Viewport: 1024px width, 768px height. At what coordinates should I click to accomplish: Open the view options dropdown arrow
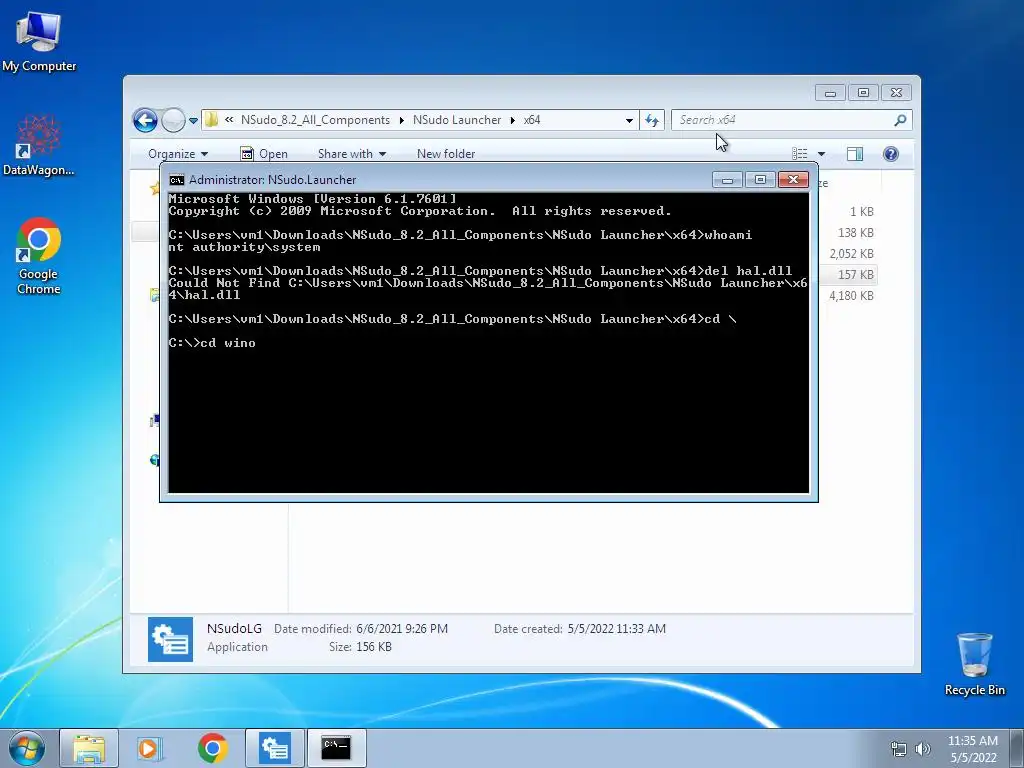[x=822, y=154]
